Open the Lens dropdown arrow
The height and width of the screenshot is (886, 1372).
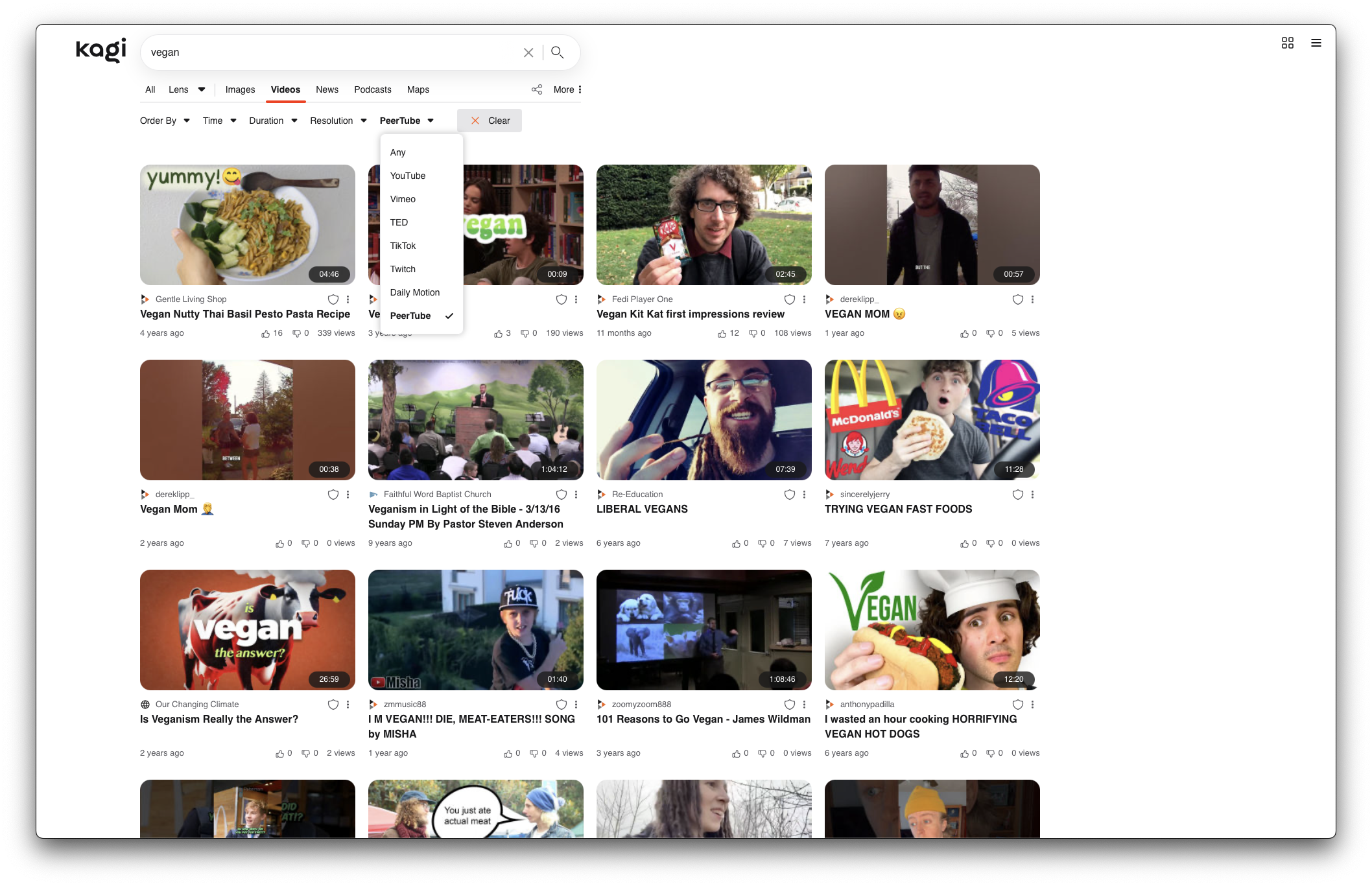(202, 89)
